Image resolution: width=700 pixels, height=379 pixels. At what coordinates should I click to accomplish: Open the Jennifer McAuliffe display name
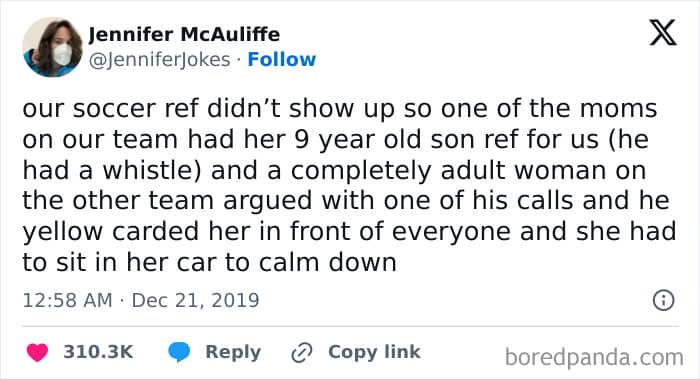[x=184, y=34]
